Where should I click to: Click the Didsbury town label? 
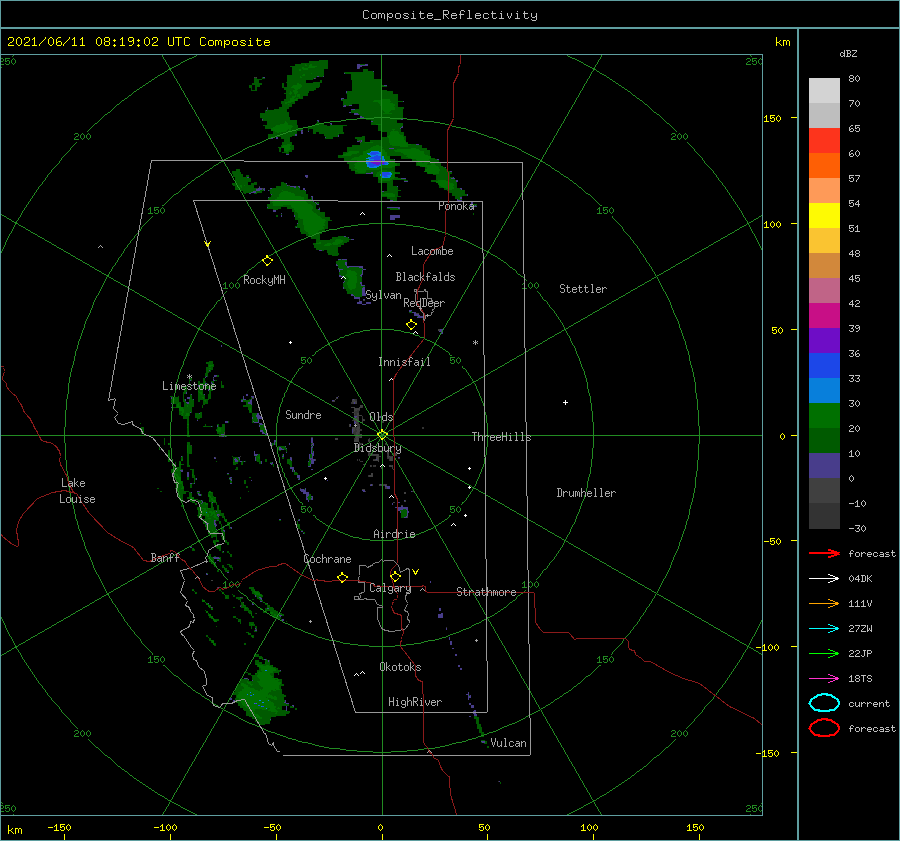377,448
